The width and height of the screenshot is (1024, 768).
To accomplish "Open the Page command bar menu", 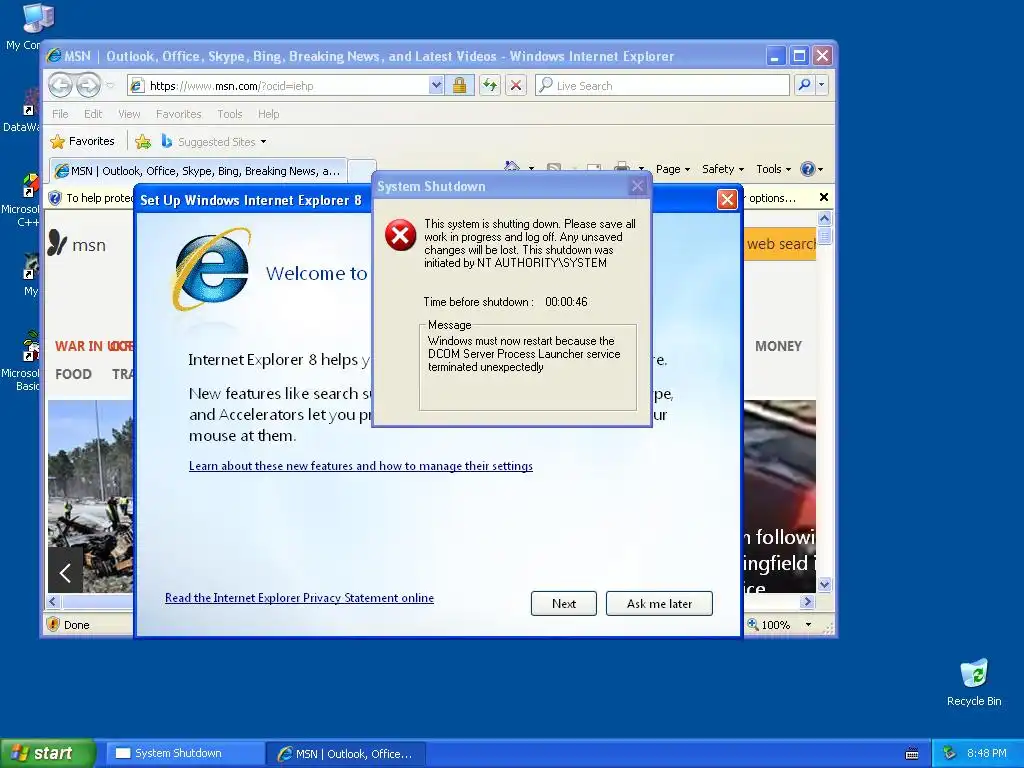I will 673,169.
